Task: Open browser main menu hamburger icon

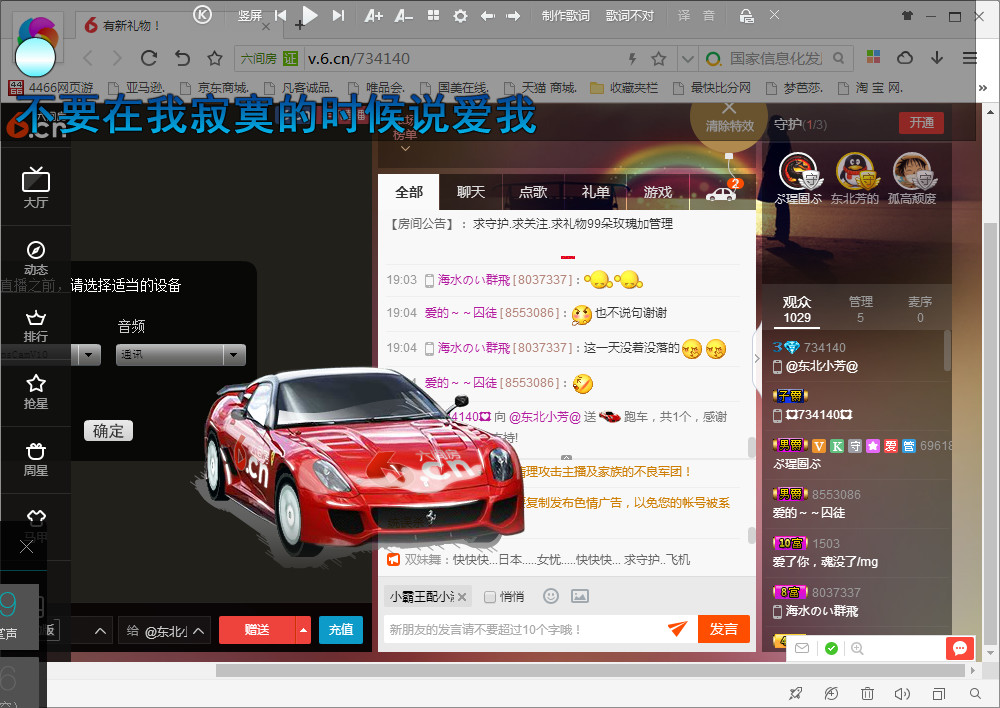Action: [970, 58]
